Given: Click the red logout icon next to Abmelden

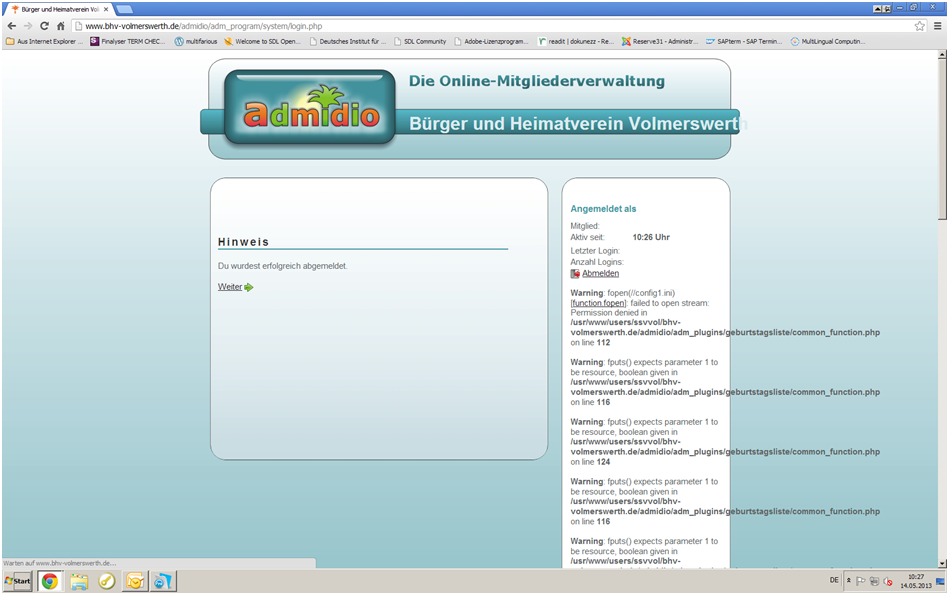Looking at the screenshot, I should (x=575, y=273).
